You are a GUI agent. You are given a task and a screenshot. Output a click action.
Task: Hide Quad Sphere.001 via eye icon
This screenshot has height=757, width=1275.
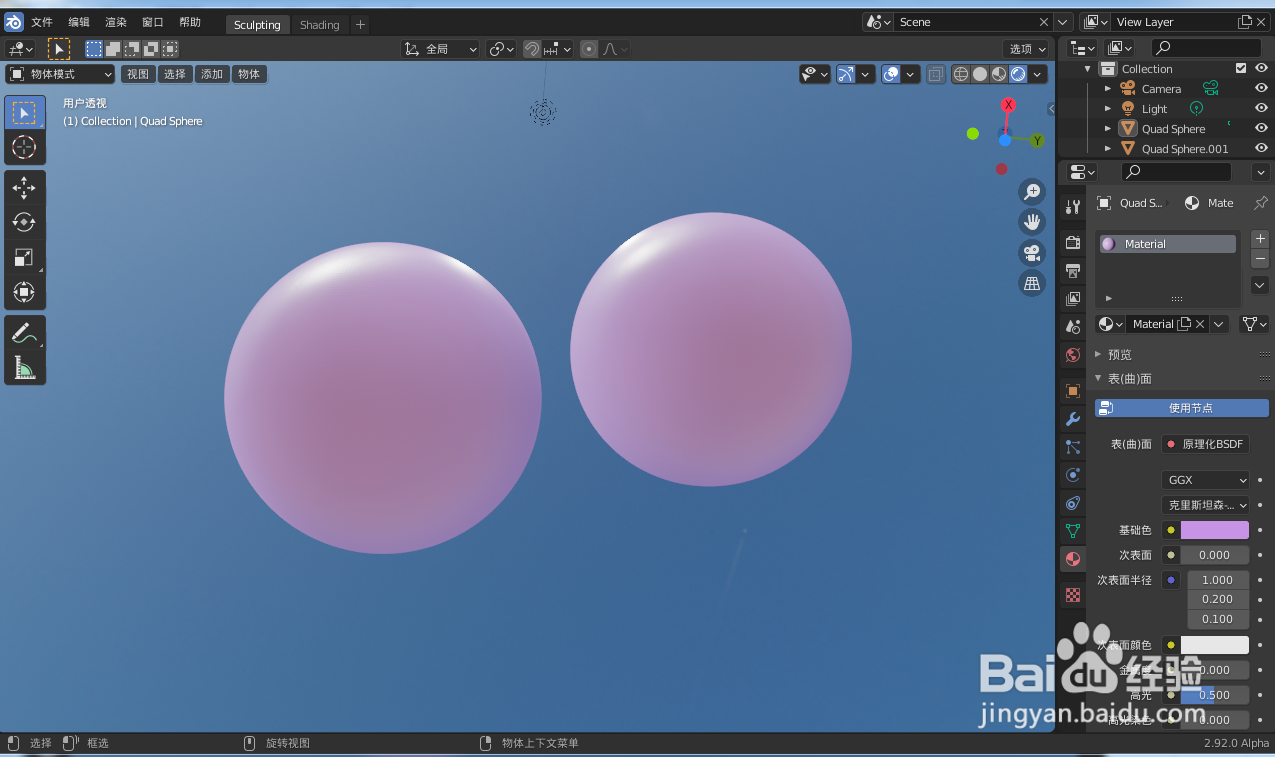coord(1261,148)
